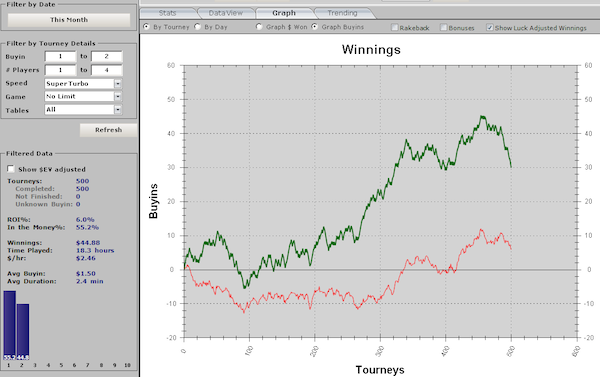Viewport: 600px width, 377px height.
Task: Open the Trending tab
Action: point(342,13)
